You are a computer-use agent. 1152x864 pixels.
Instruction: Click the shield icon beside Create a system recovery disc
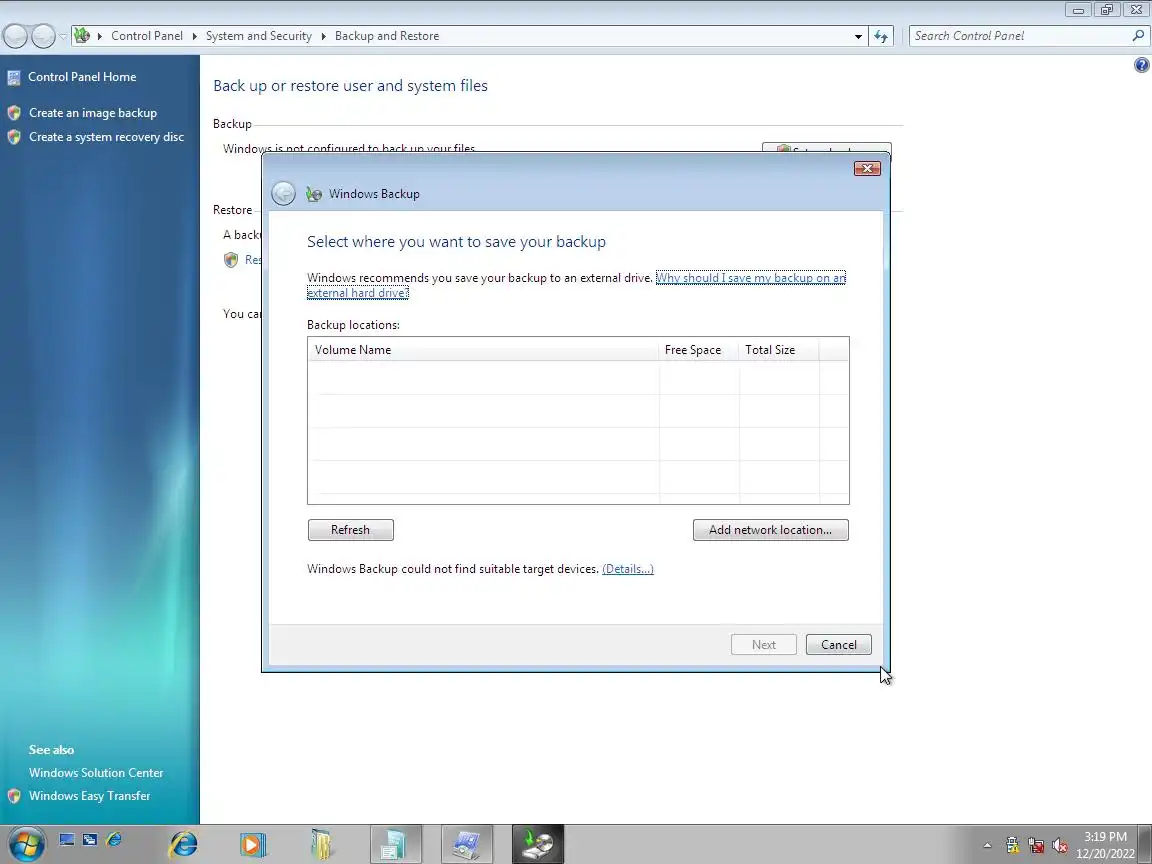pos(14,137)
